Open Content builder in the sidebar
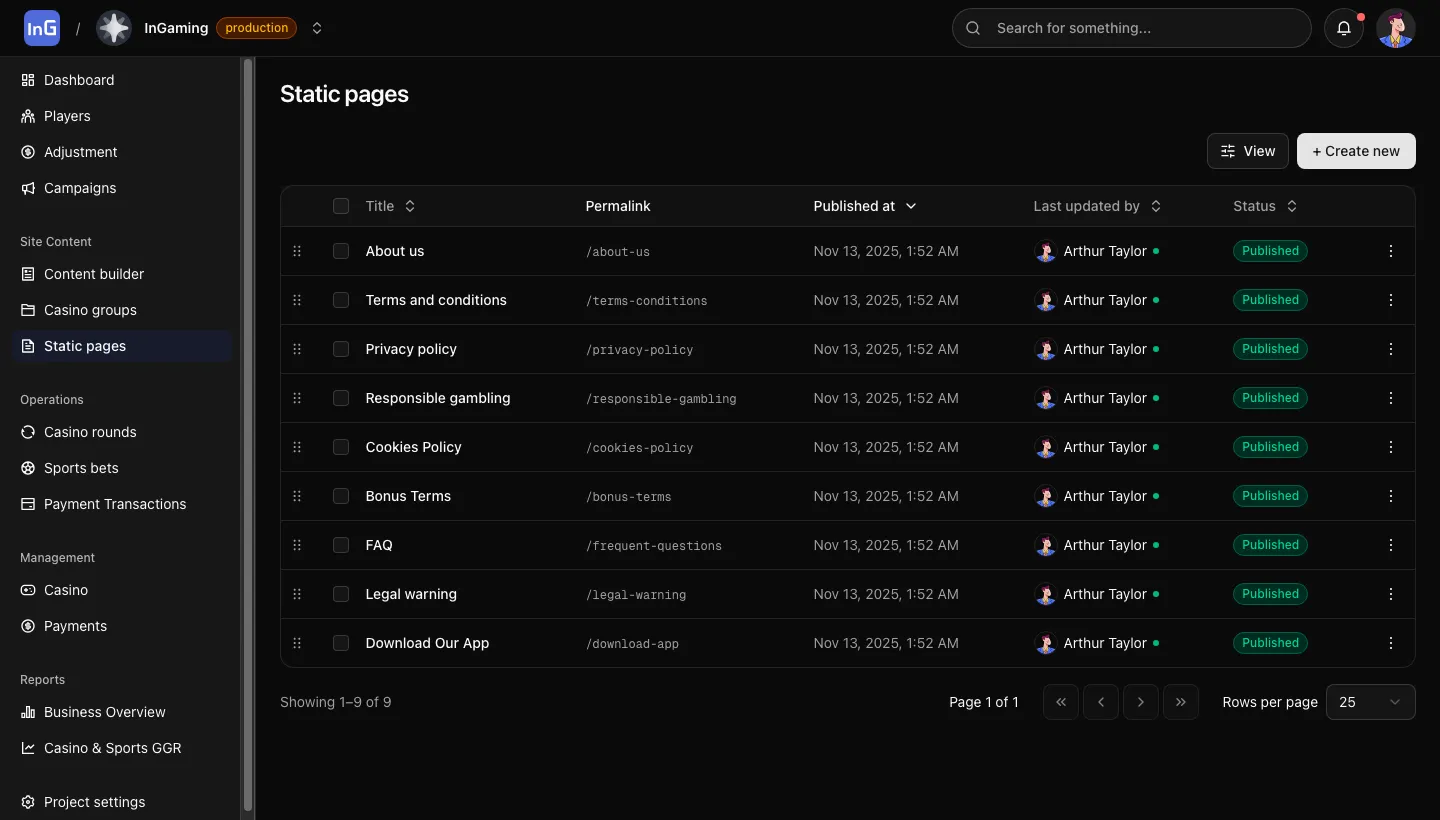 pos(94,274)
